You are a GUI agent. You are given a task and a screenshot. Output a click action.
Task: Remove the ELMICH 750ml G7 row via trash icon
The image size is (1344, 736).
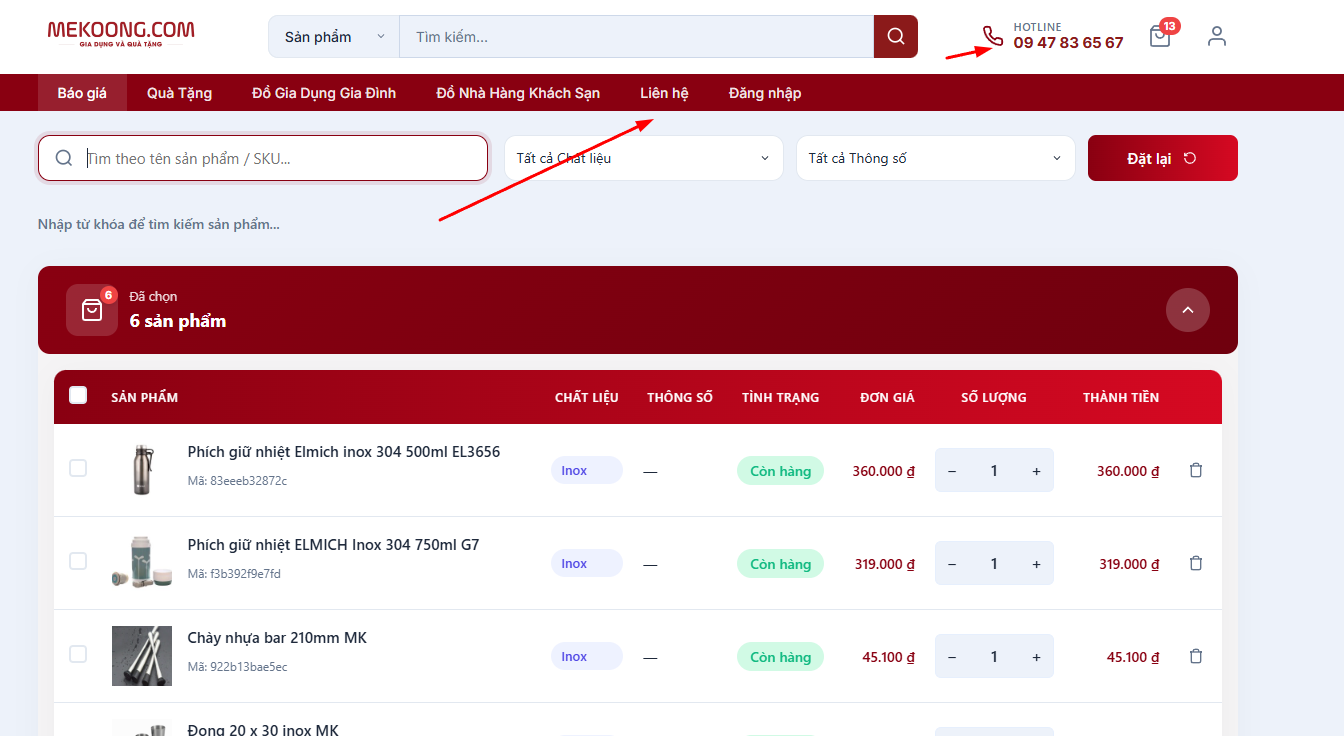(x=1195, y=563)
